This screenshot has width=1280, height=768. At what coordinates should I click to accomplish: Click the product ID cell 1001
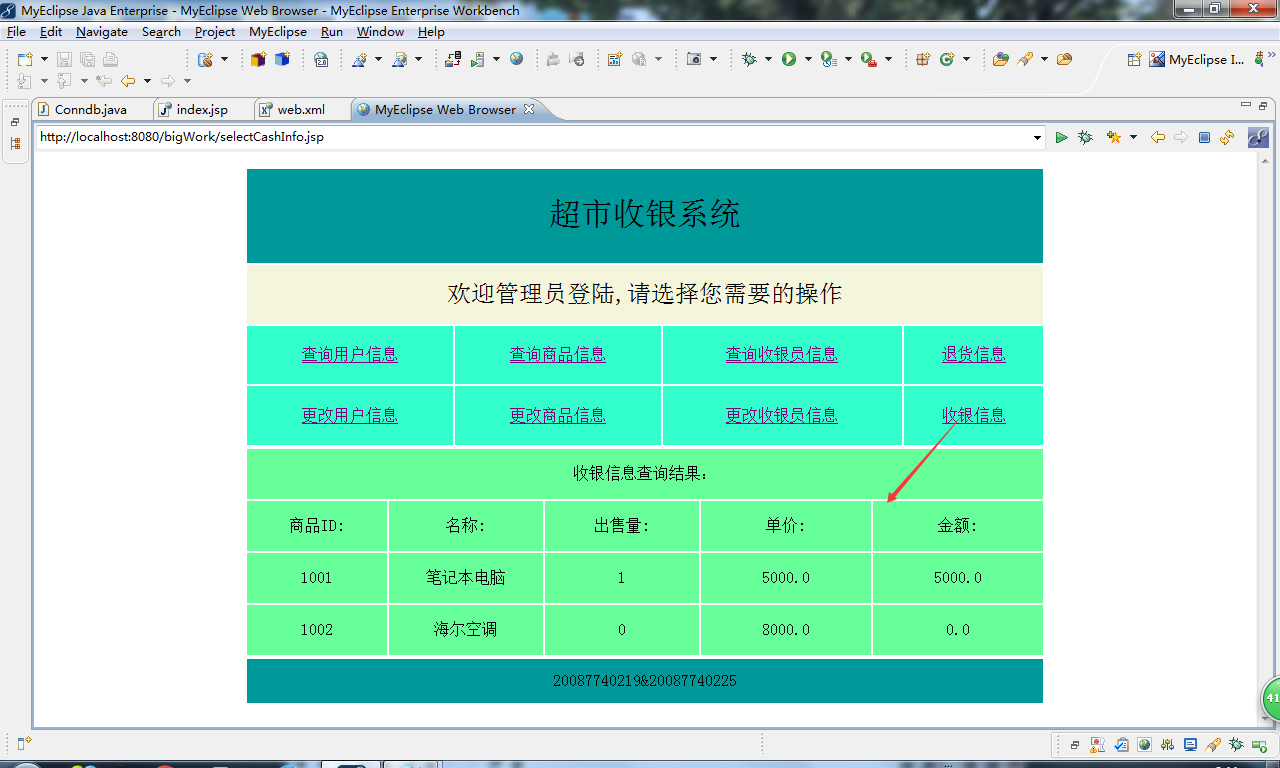coord(317,578)
